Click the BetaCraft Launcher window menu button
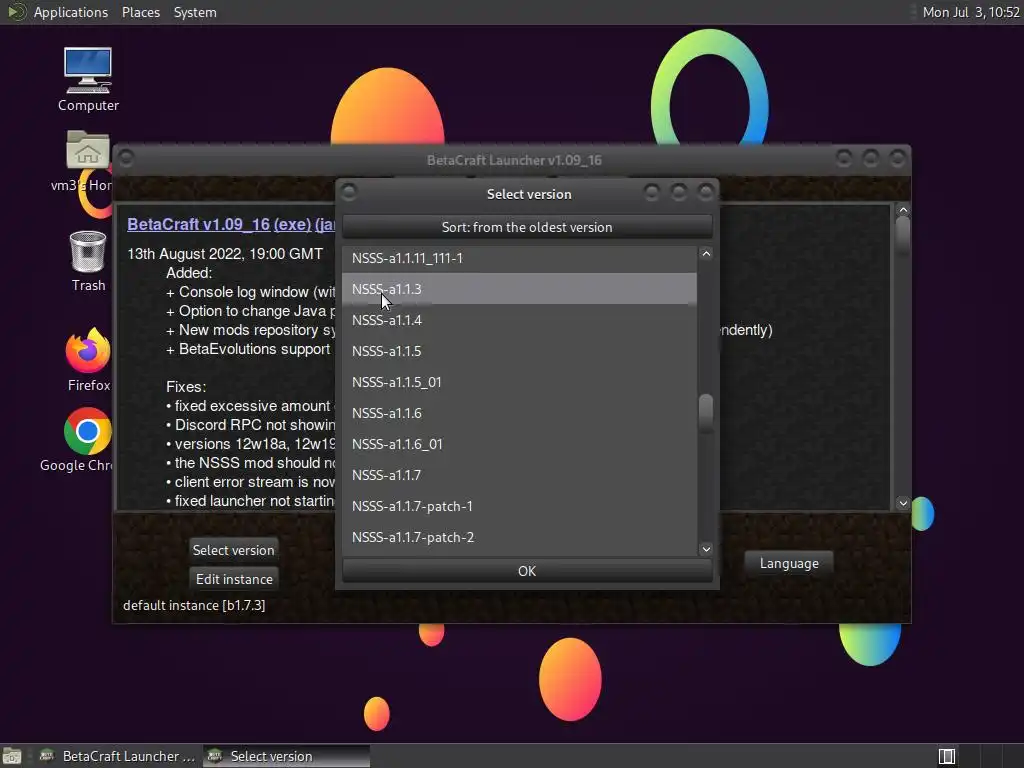 click(x=126, y=158)
